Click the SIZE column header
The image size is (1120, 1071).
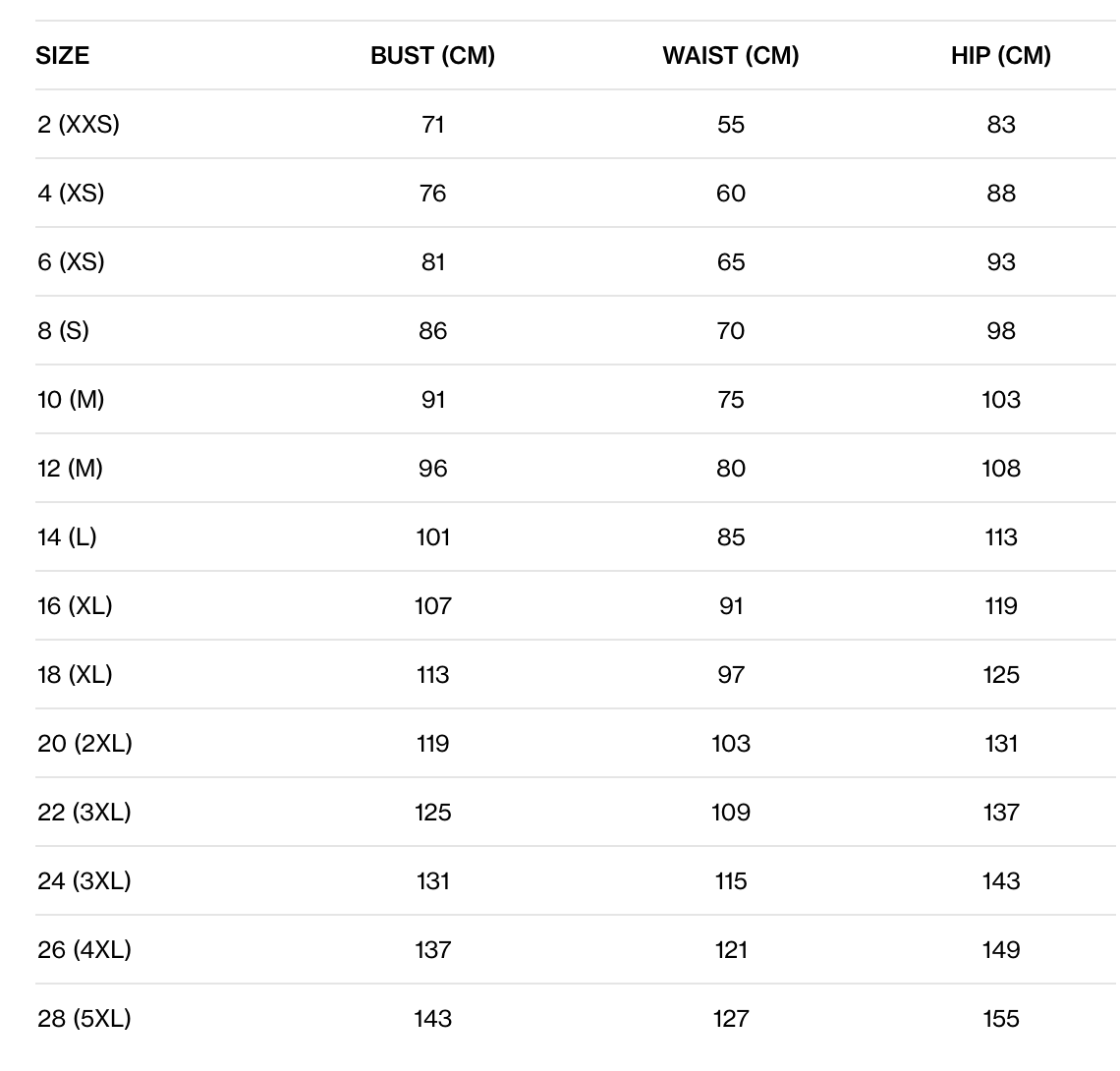point(62,56)
